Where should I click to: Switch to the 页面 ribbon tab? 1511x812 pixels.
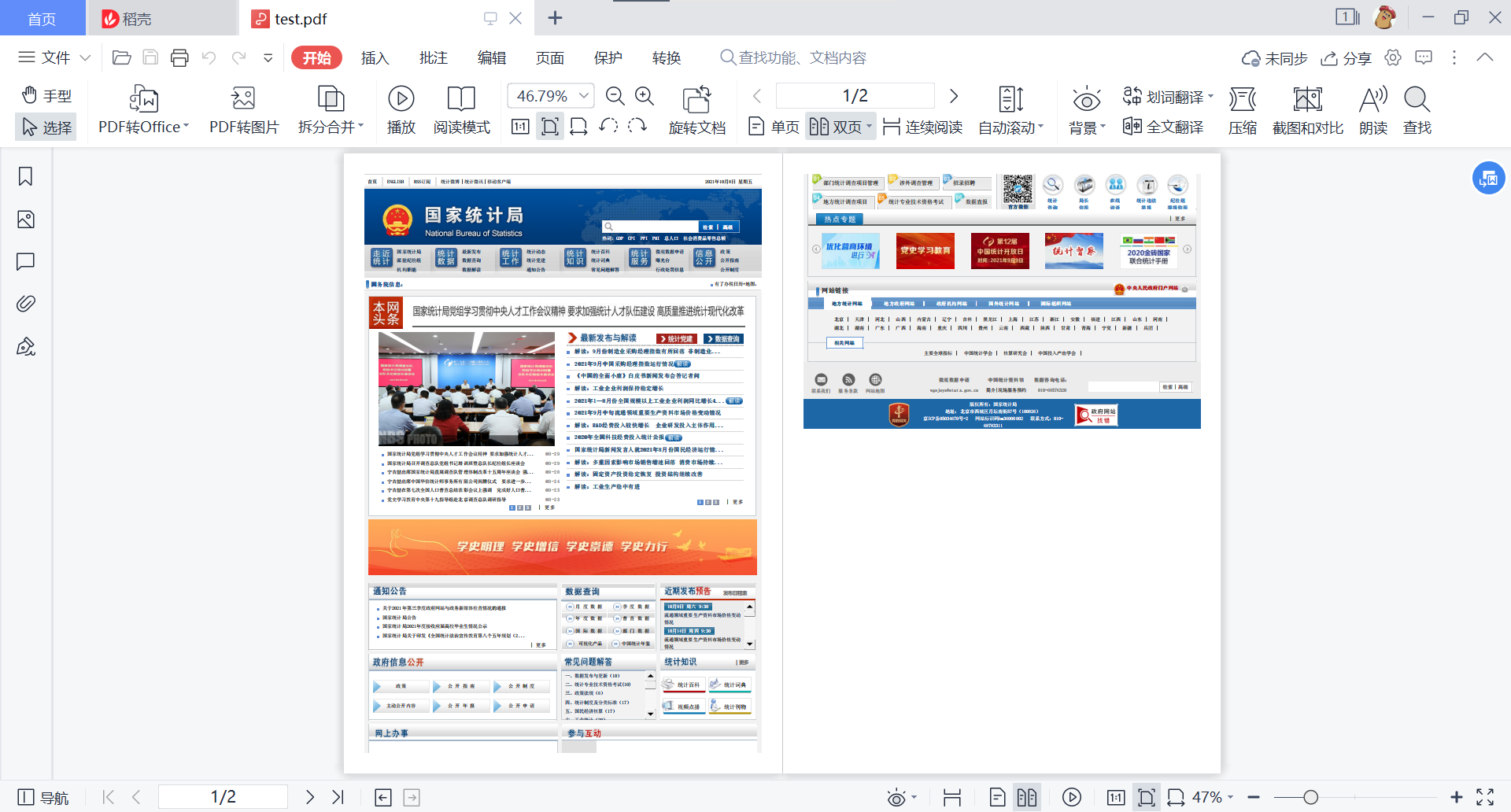click(550, 57)
